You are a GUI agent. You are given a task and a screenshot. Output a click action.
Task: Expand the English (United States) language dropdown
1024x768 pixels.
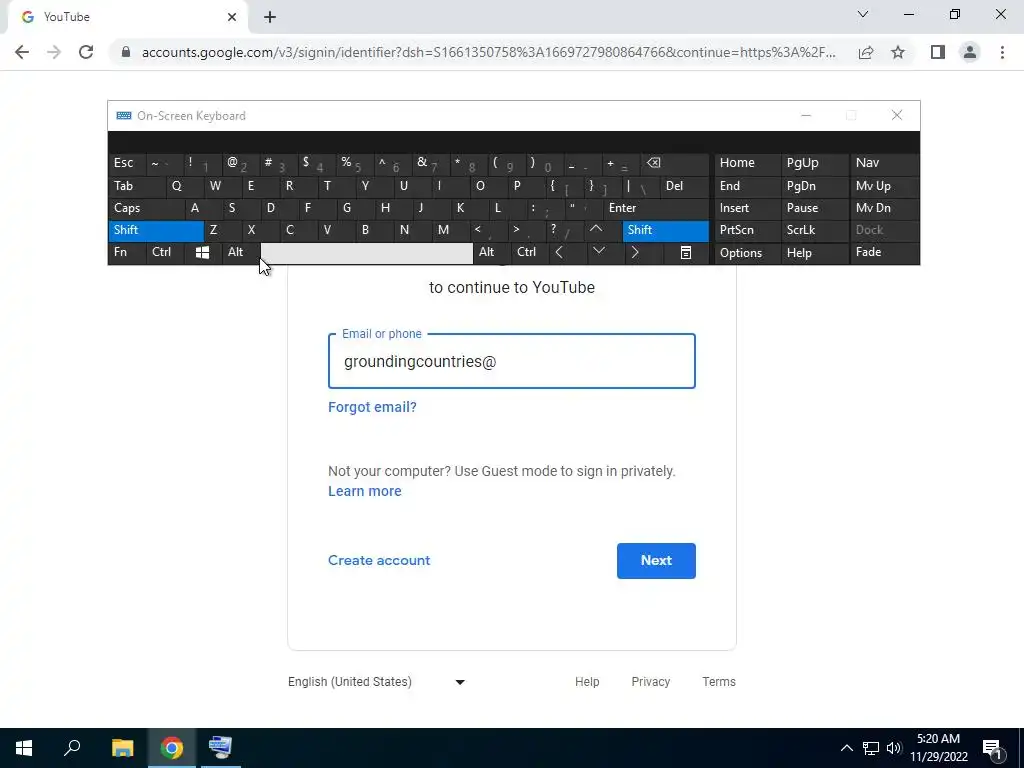click(377, 682)
